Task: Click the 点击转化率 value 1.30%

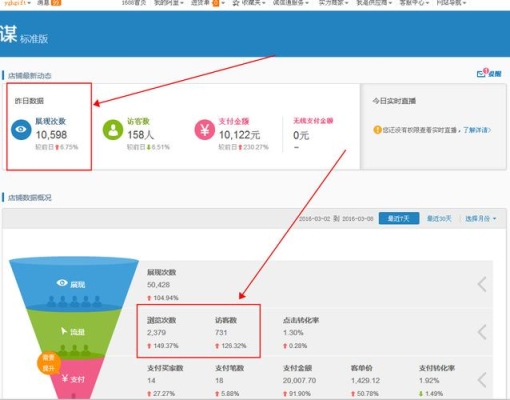Action: (293, 332)
